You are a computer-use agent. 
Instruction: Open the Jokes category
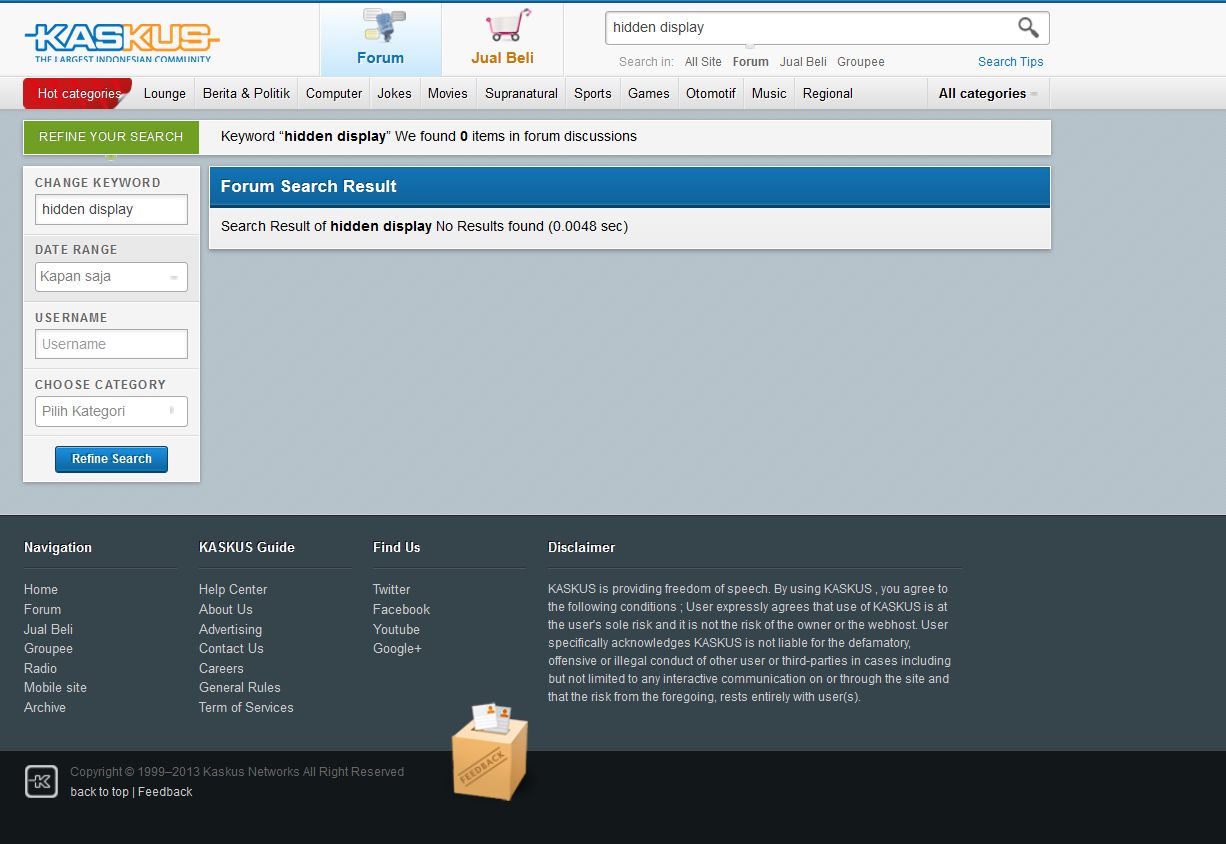click(x=395, y=94)
